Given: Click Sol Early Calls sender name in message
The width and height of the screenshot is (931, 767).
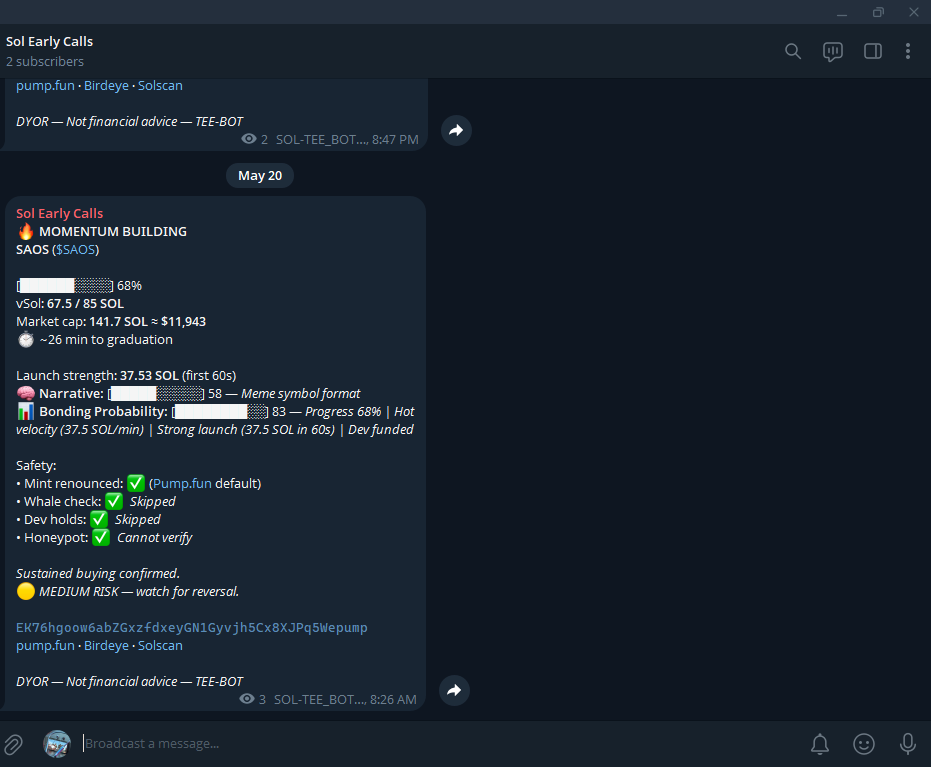Looking at the screenshot, I should (x=59, y=213).
